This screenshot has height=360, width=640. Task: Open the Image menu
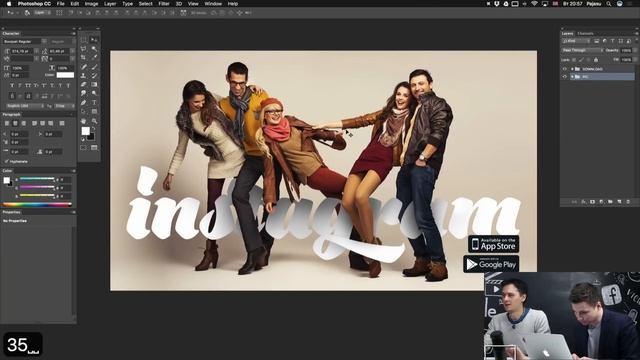91,4
